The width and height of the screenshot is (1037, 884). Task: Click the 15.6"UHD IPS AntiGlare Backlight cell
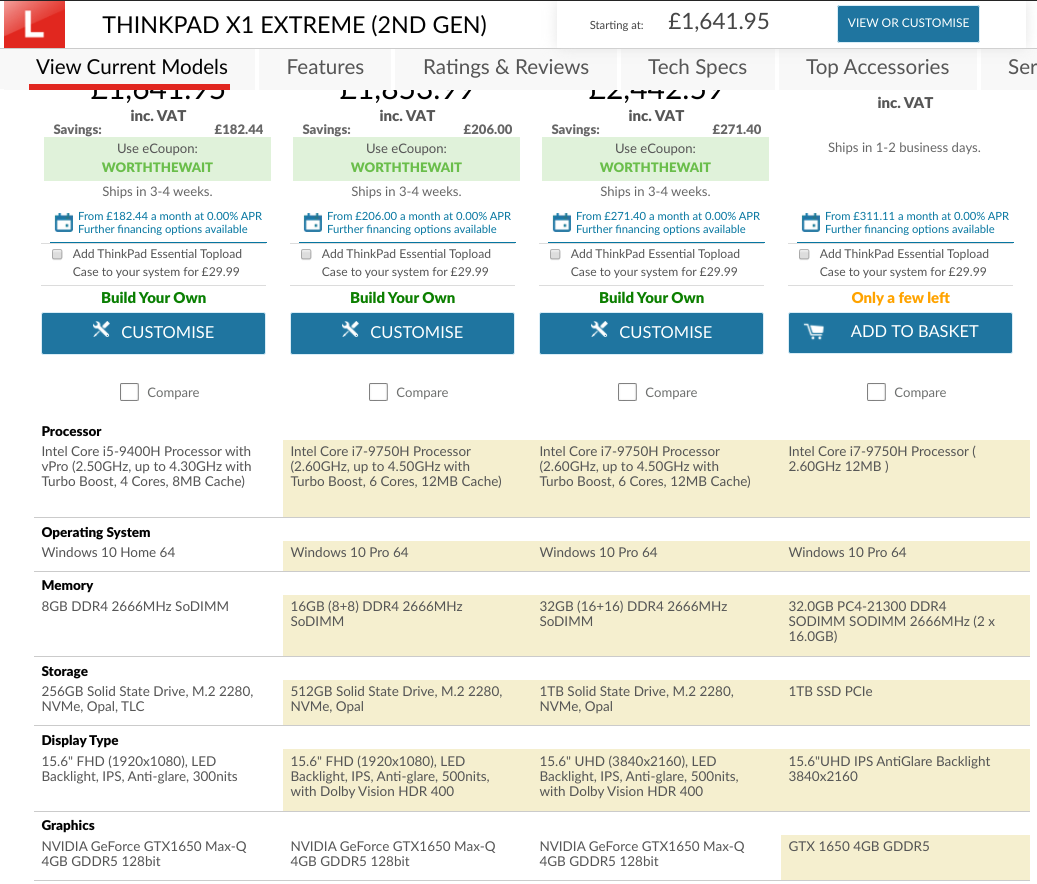889,769
